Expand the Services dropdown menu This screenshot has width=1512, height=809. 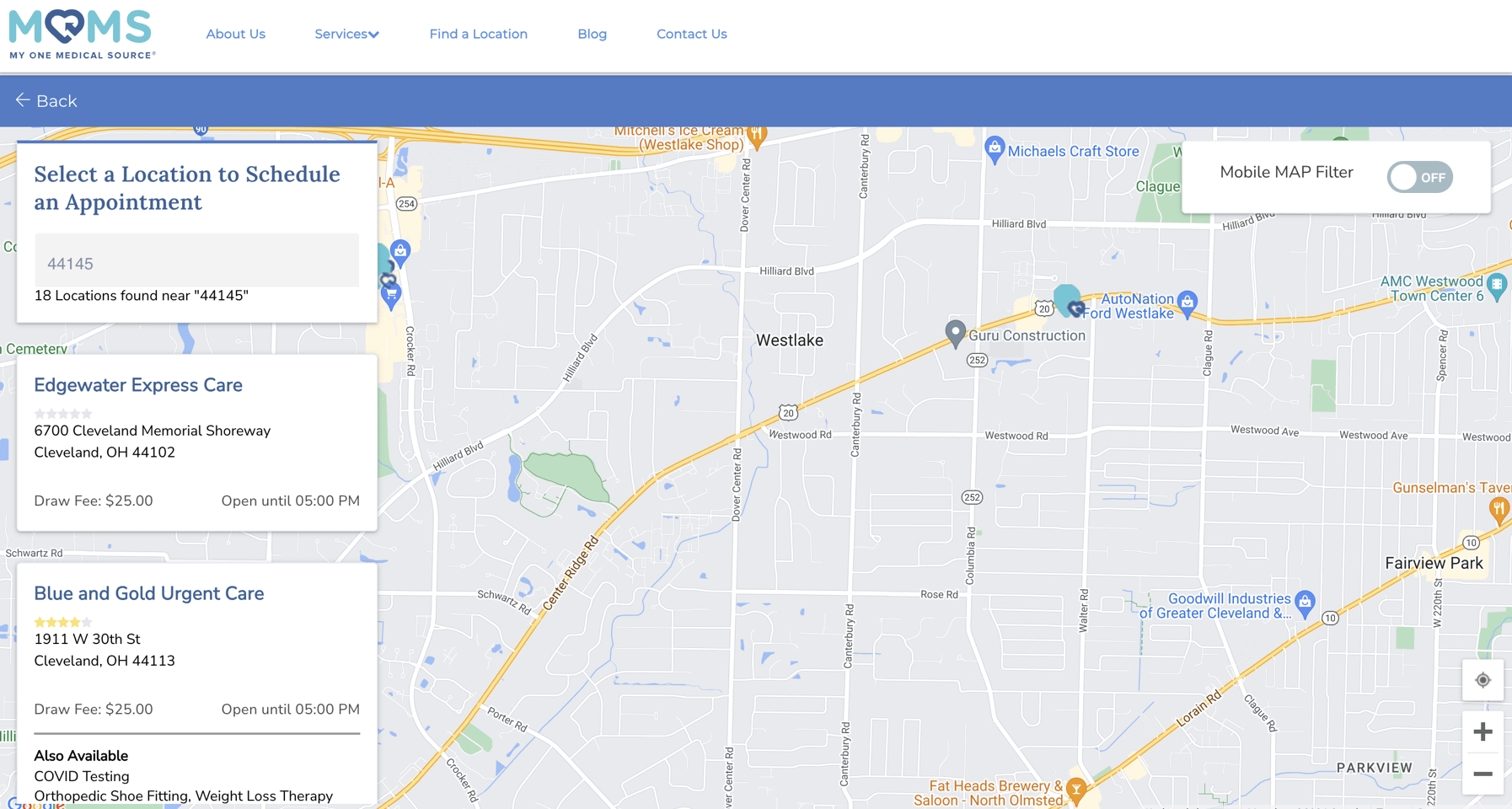pos(346,34)
